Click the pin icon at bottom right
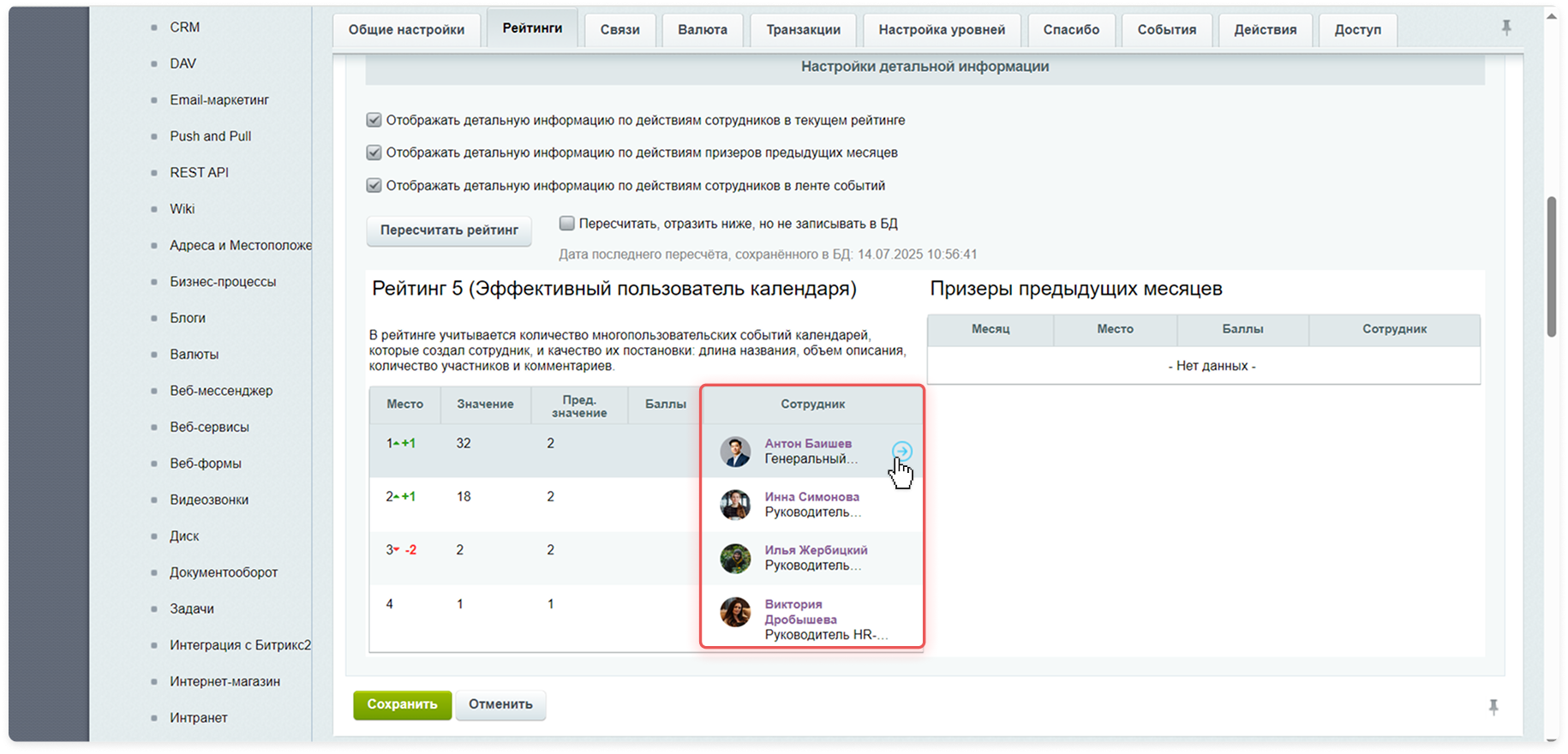The width and height of the screenshot is (1568, 754). pyautogui.click(x=1493, y=707)
